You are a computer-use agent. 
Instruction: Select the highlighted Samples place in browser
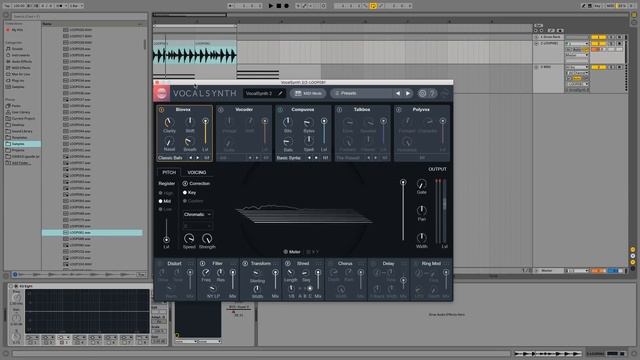tap(22, 144)
